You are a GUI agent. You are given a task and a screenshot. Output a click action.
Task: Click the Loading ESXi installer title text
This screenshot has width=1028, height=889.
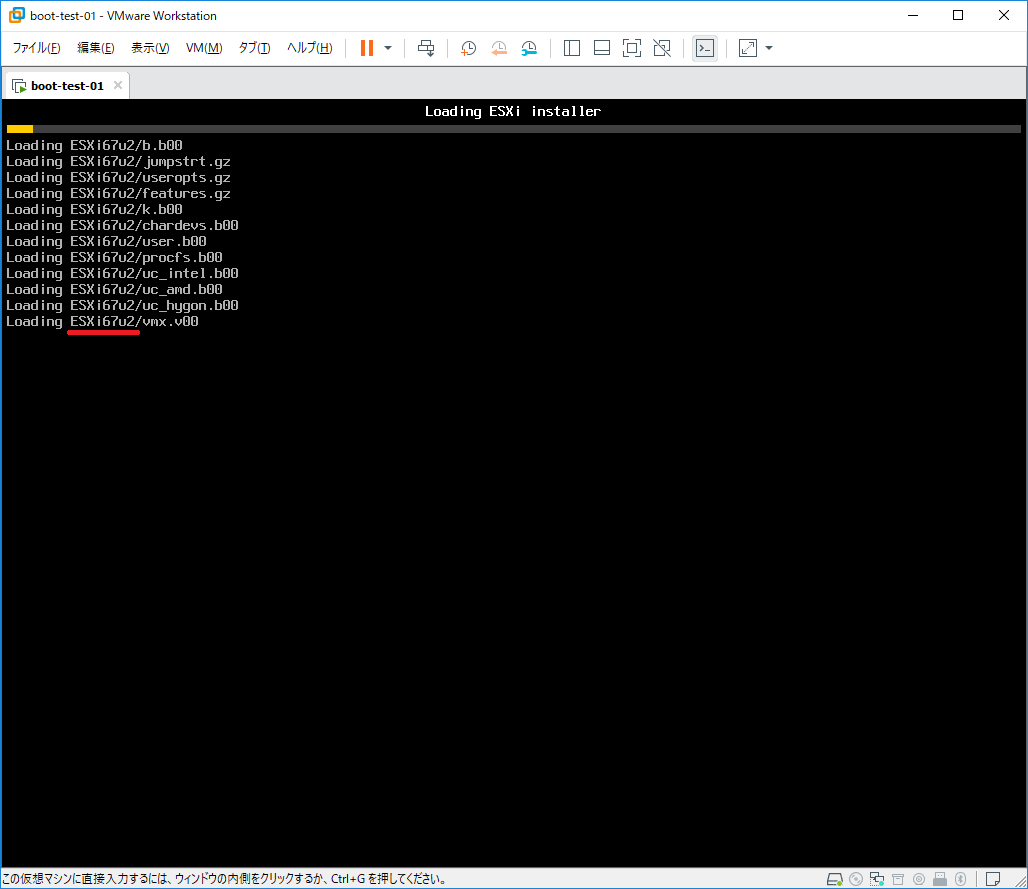(x=513, y=111)
